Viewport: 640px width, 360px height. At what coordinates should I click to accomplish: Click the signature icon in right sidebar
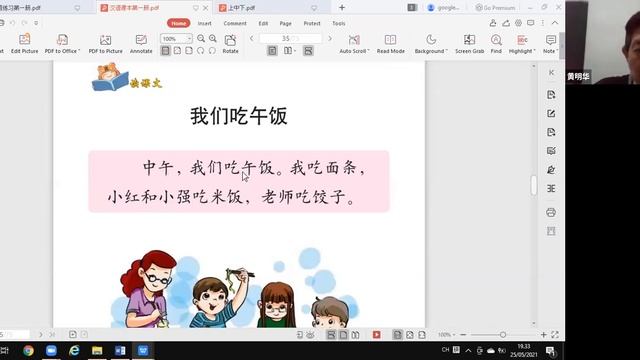[551, 169]
